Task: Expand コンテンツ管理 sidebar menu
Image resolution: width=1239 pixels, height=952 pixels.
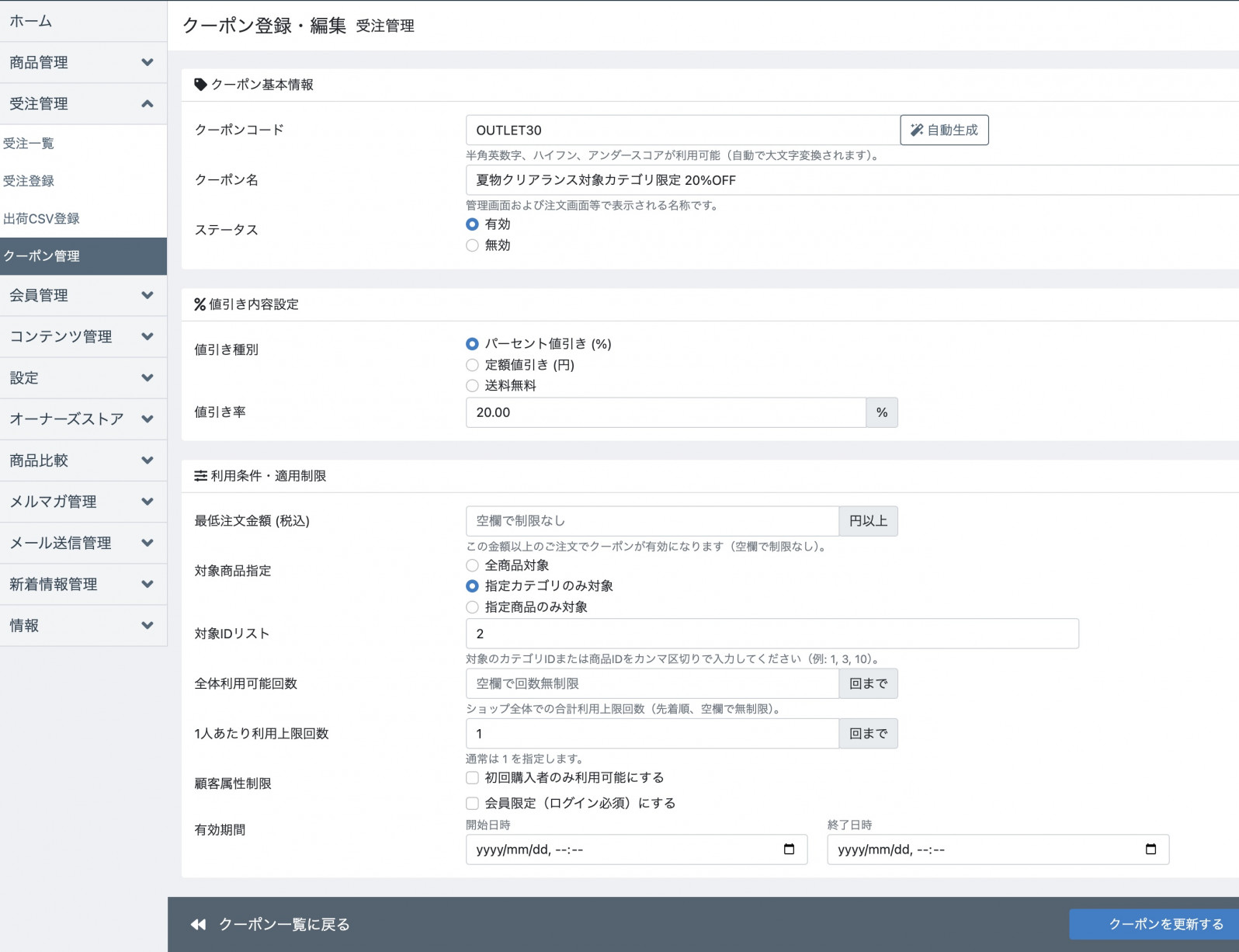Action: click(83, 336)
